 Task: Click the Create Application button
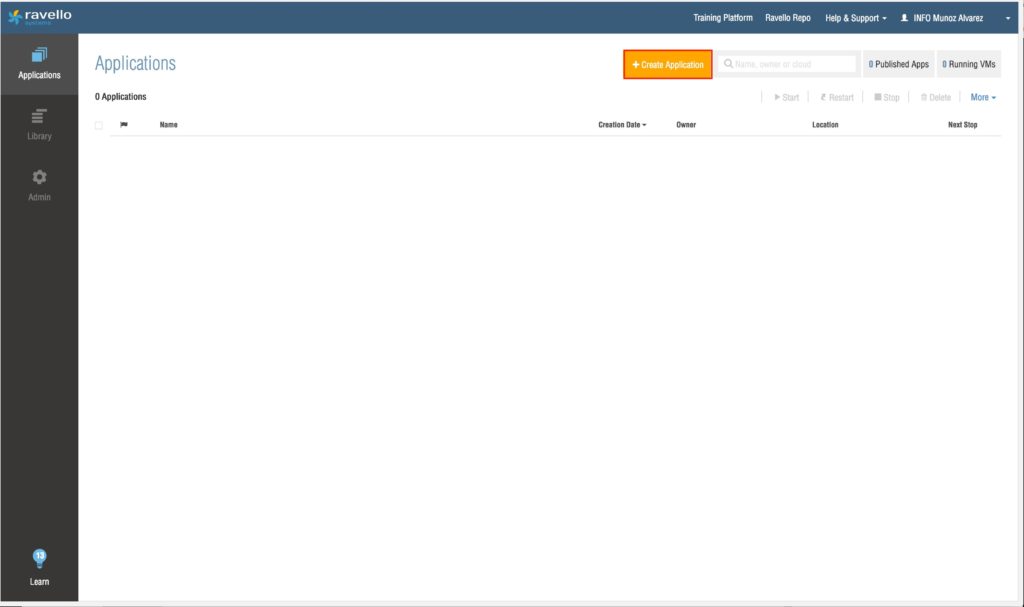coord(667,64)
